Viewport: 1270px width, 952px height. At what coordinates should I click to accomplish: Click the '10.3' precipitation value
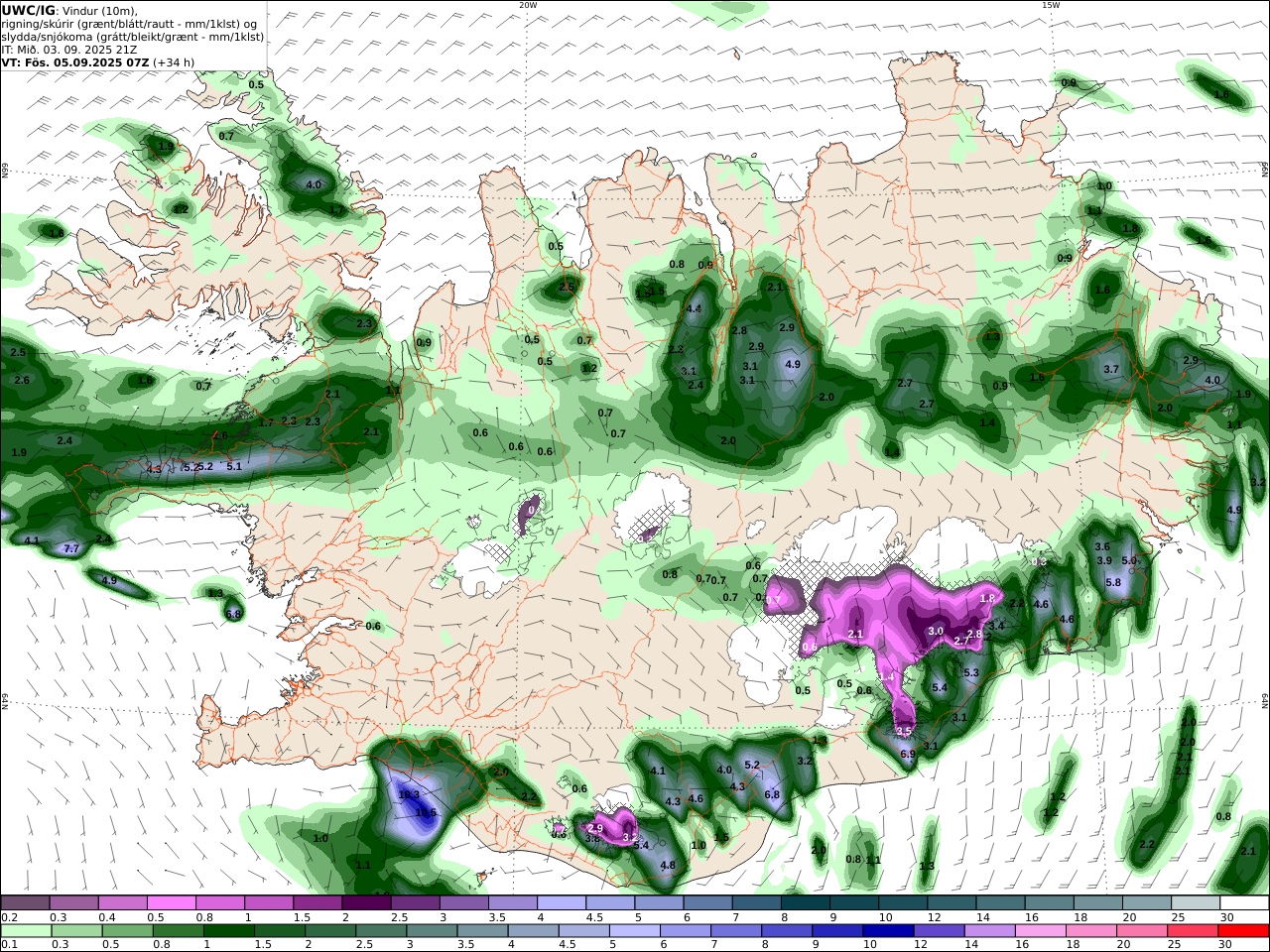point(409,794)
